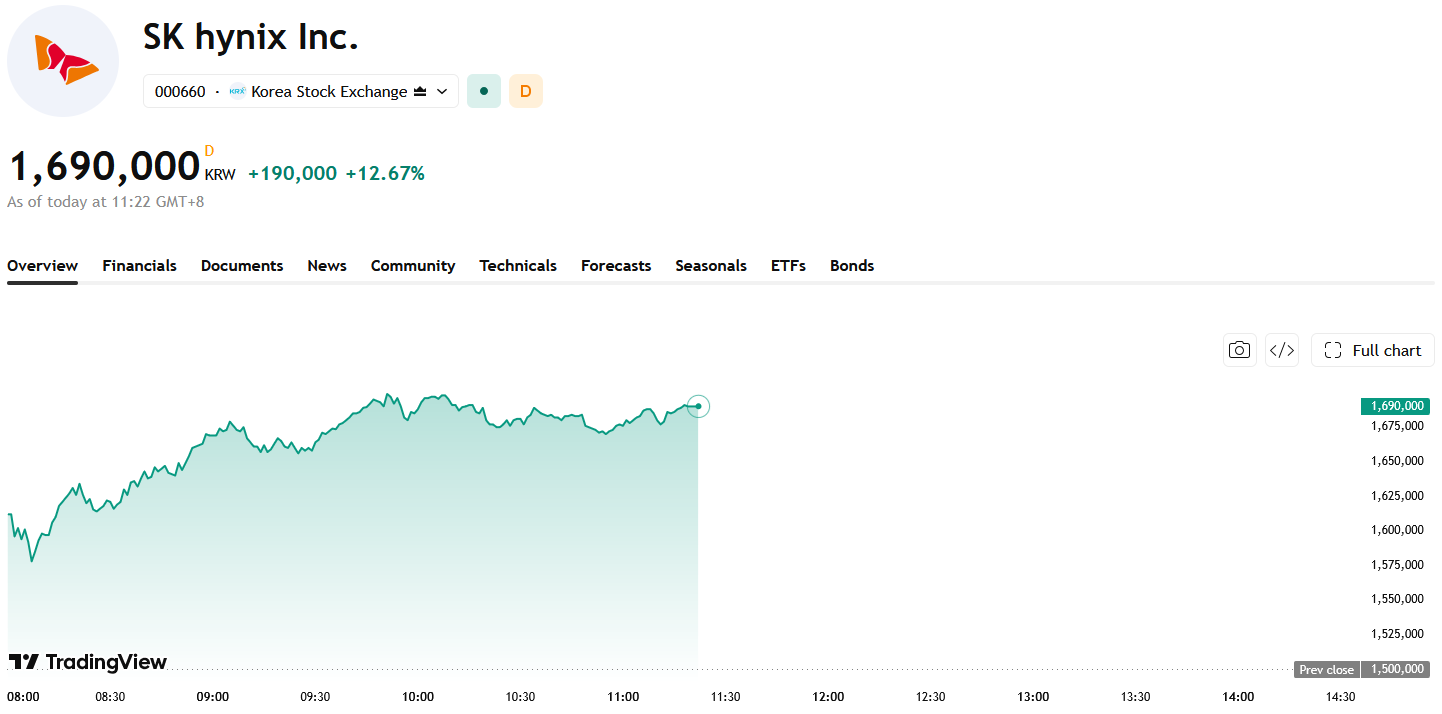Click the 1,650,000 price axis label
The width and height of the screenshot is (1442, 714).
click(x=1397, y=461)
